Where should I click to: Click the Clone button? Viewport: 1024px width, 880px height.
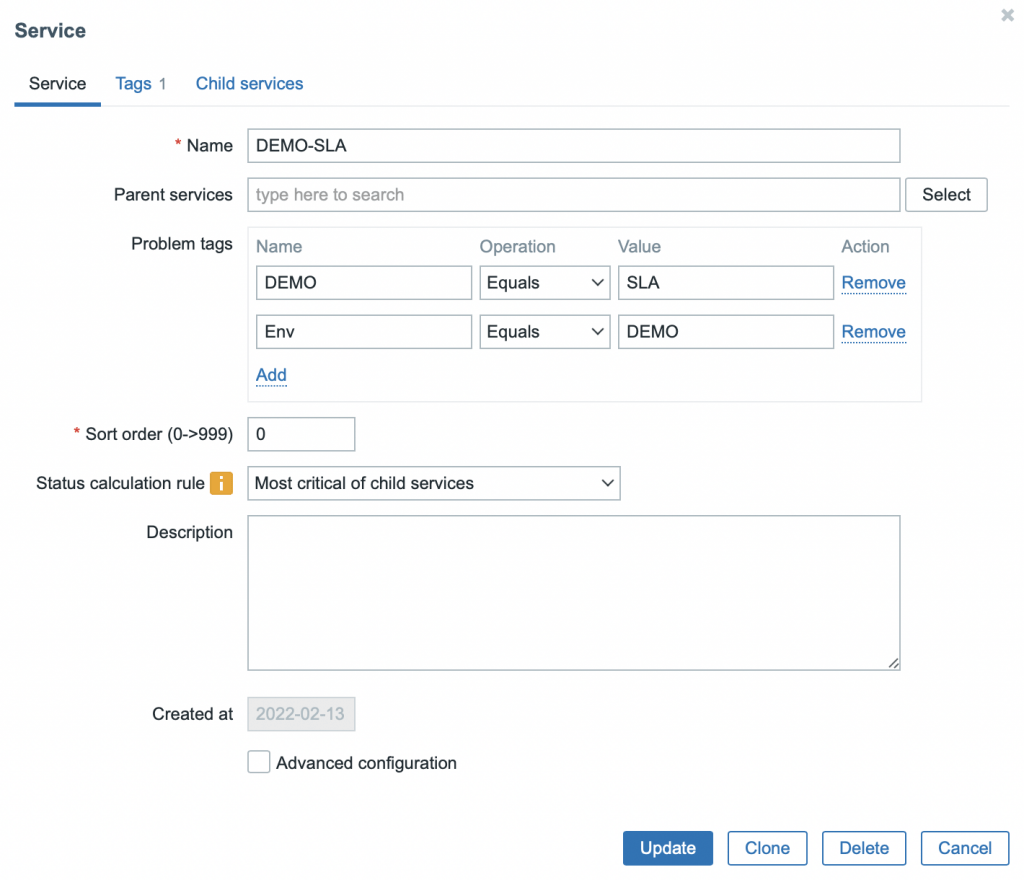[x=767, y=848]
